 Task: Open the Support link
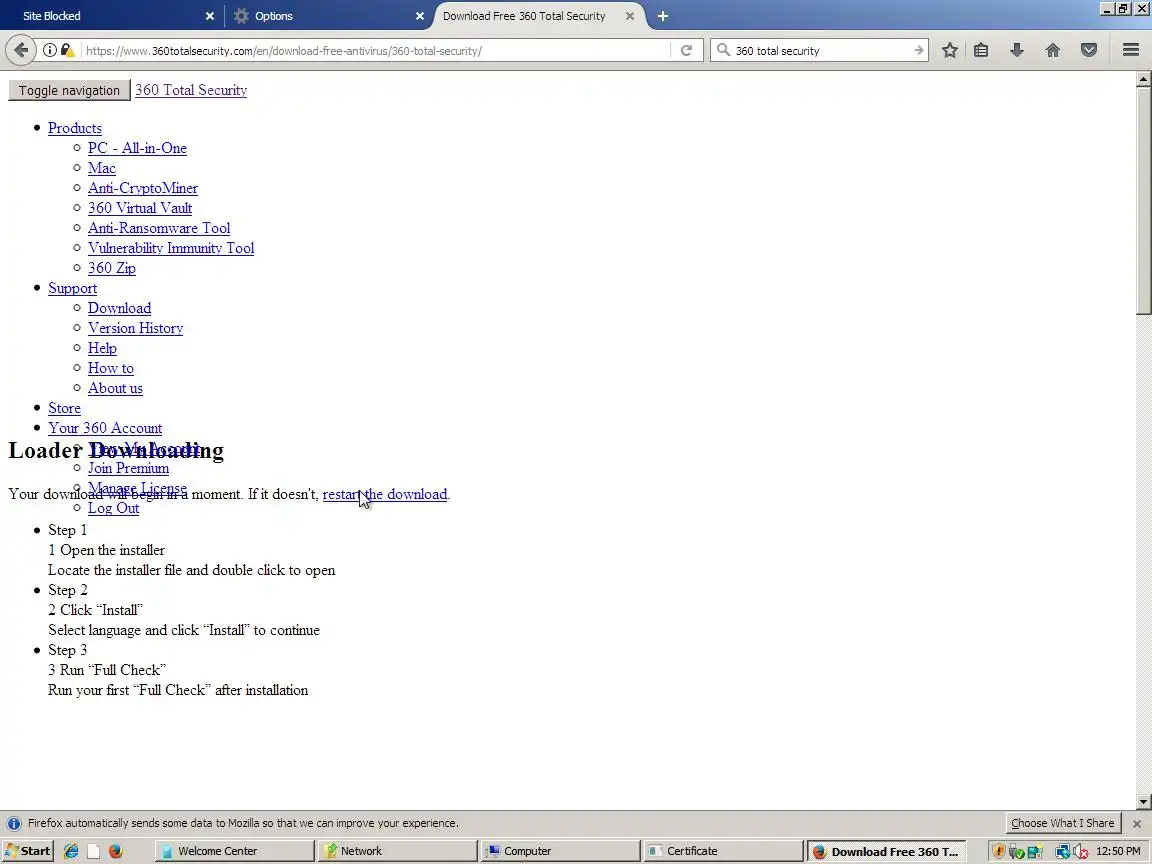(x=73, y=288)
